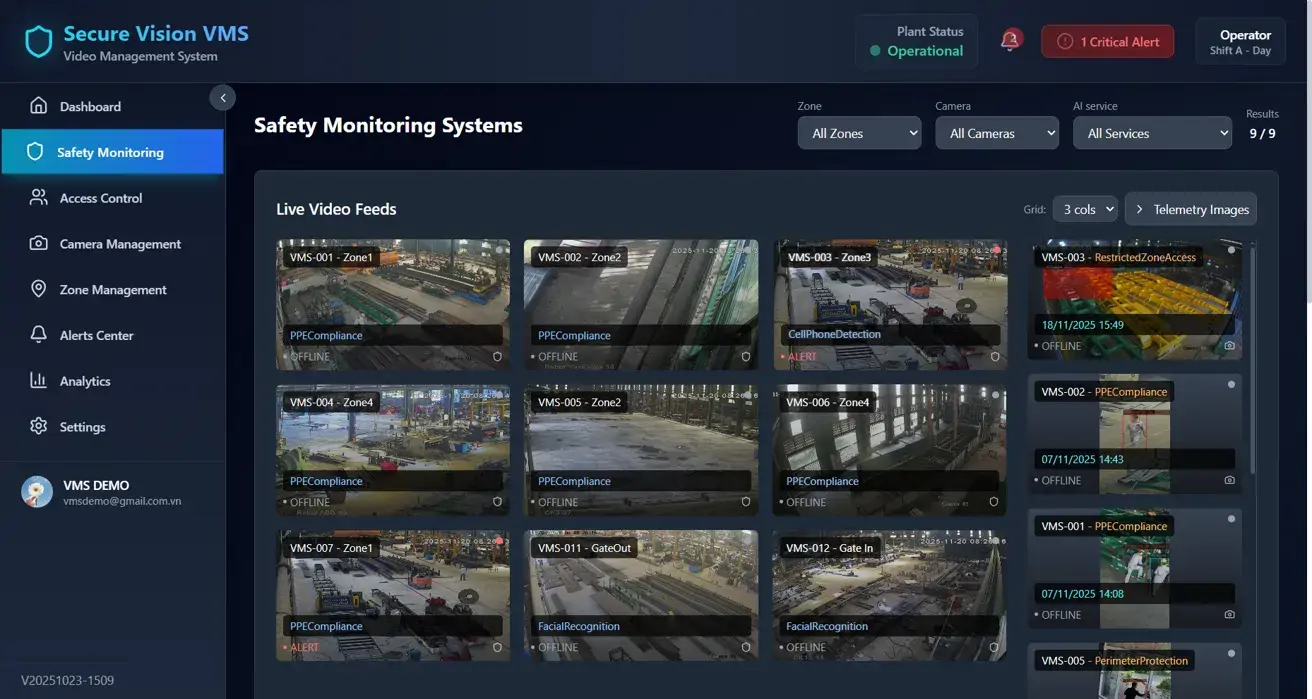Click the Safety Monitoring shield icon
The height and width of the screenshot is (699, 1312).
(35, 152)
